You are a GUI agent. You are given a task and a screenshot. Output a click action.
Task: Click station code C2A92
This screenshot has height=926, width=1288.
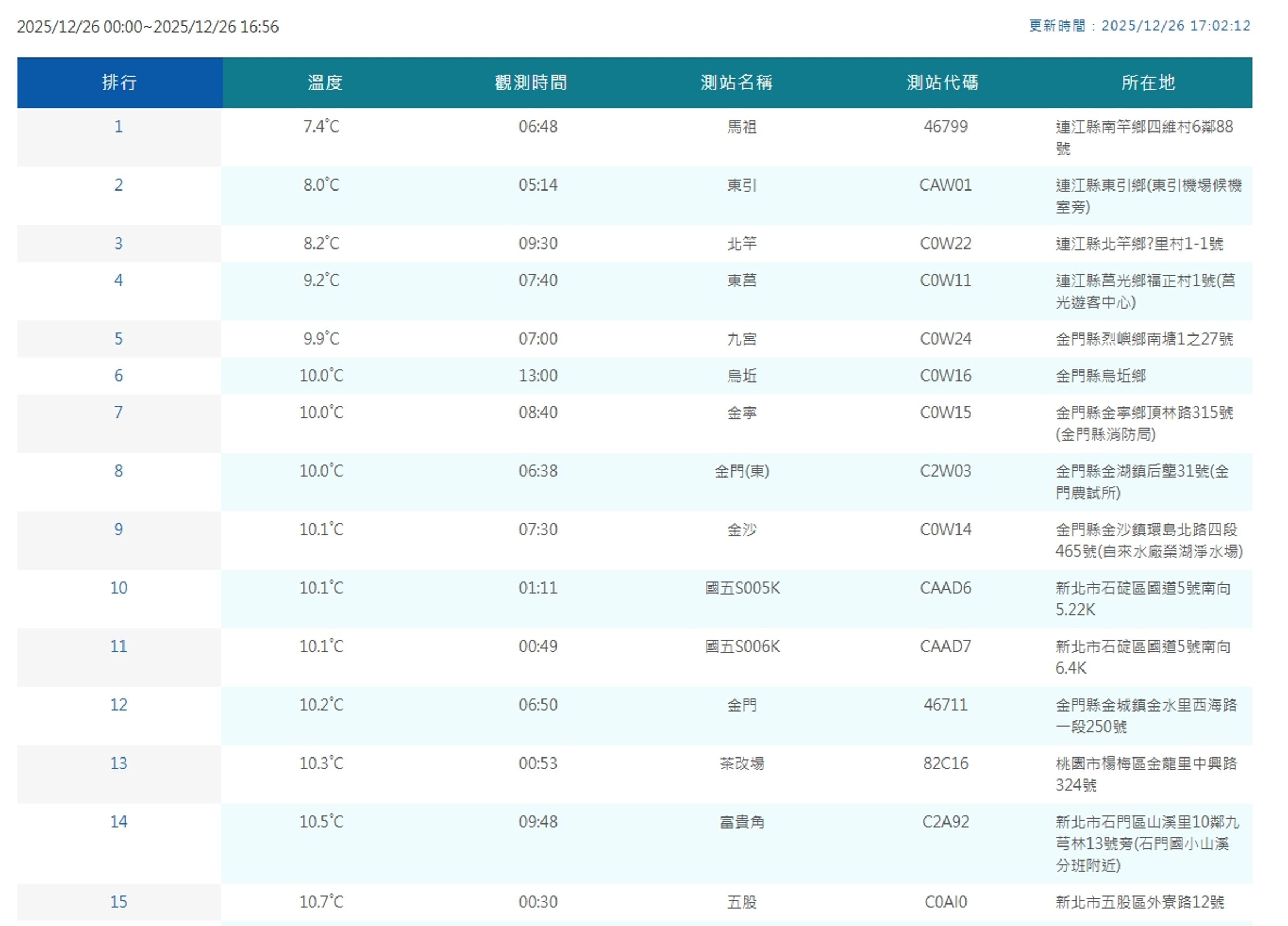point(946,821)
